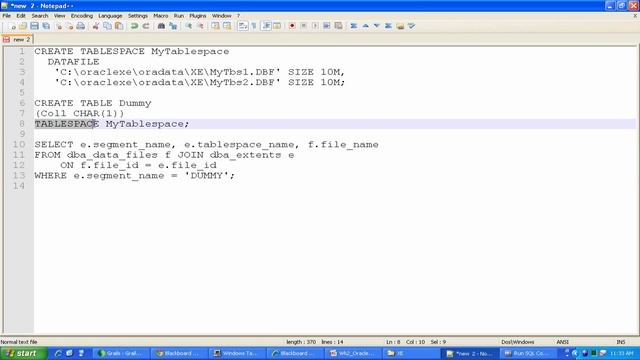
Task: Click the Paste toolbar icon
Action: coord(119,26)
